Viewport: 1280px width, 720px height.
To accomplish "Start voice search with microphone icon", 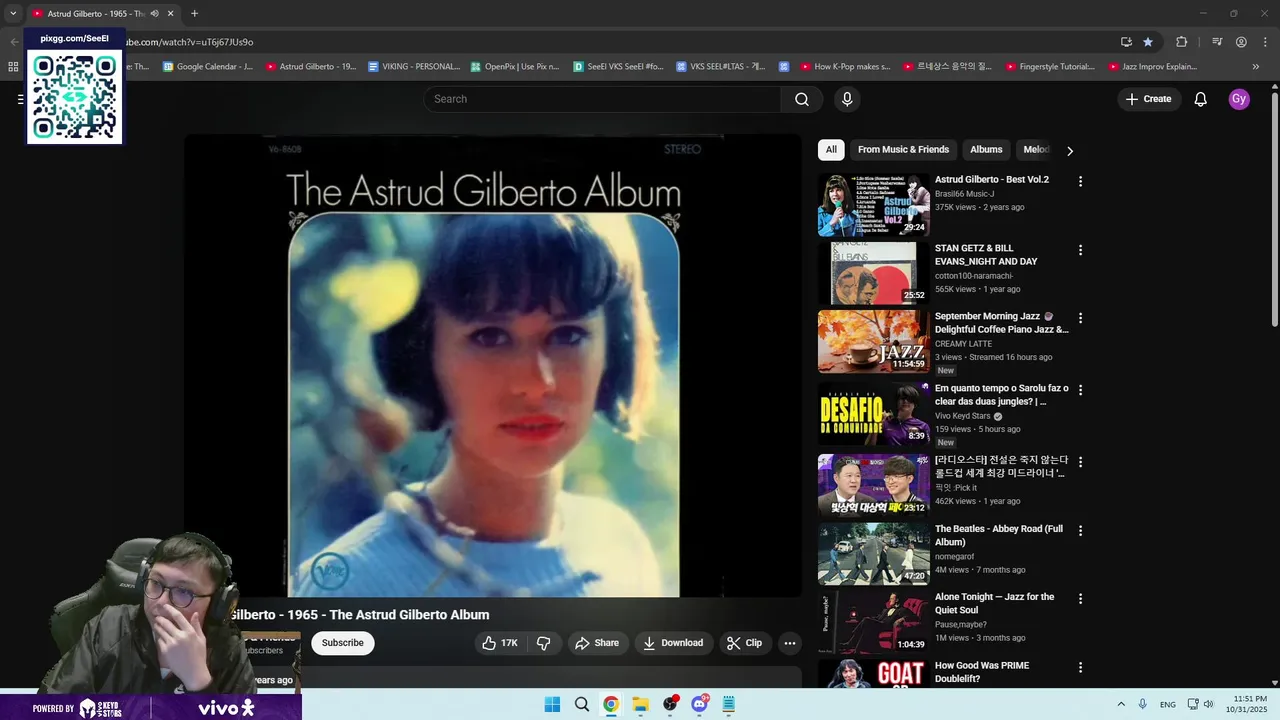I will coord(847,99).
